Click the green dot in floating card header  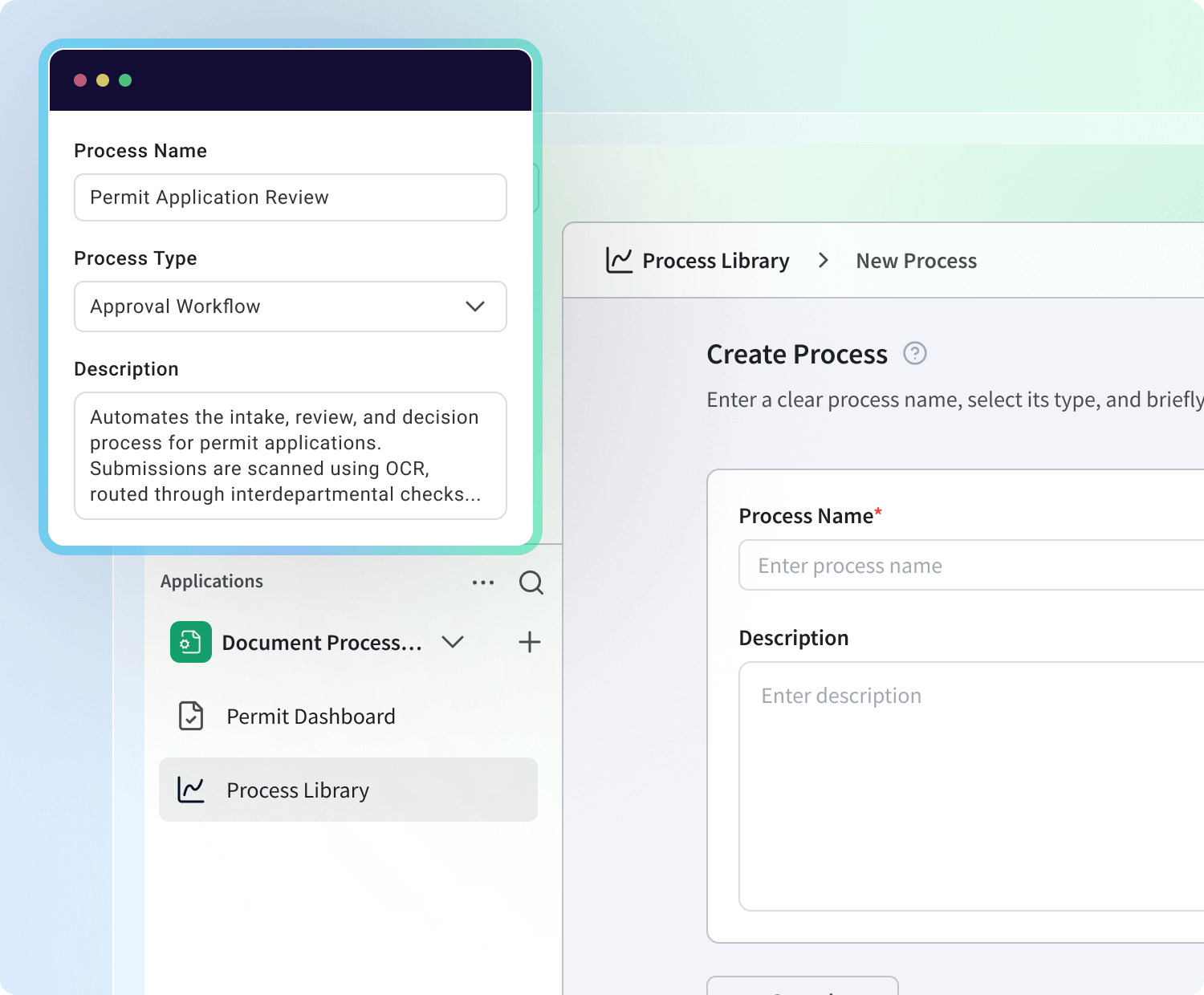coord(125,80)
